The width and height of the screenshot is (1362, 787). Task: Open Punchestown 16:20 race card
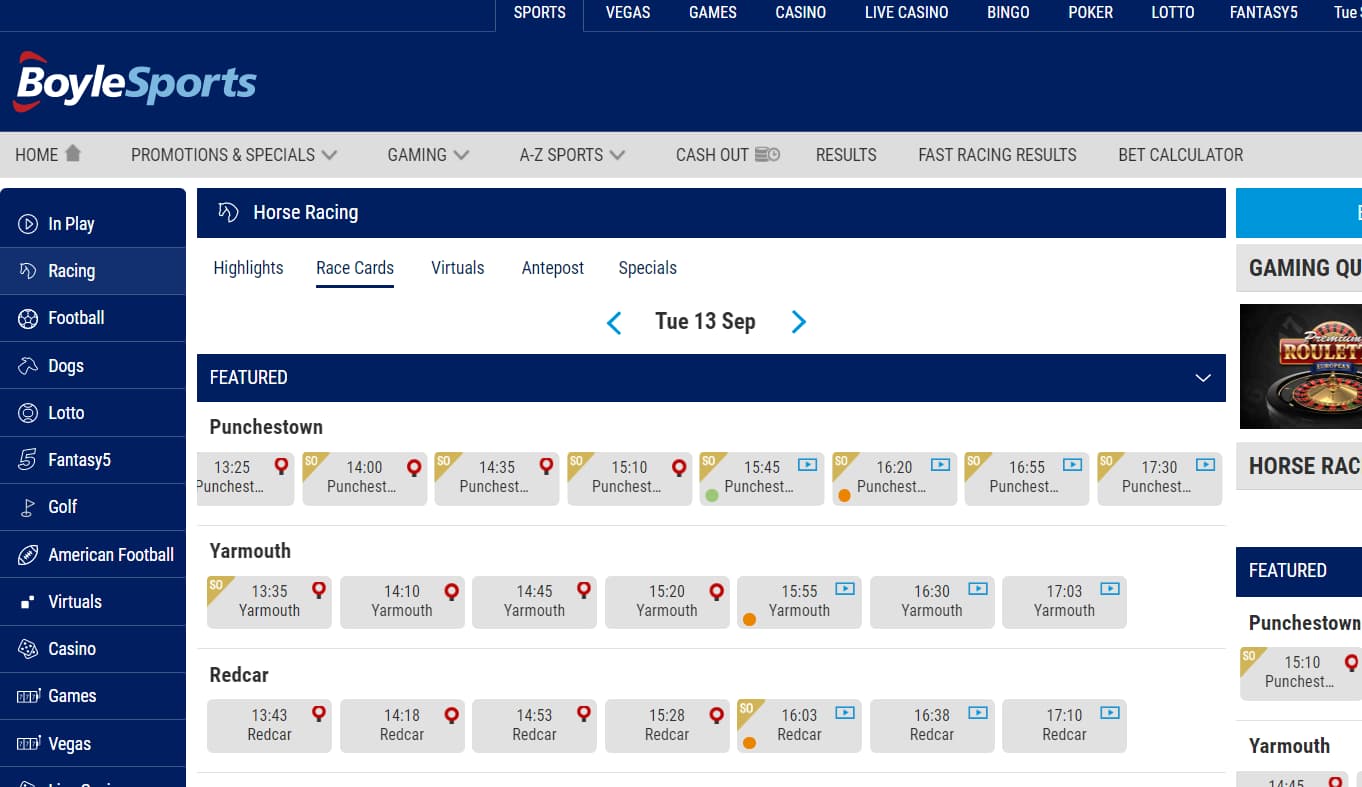coord(895,478)
